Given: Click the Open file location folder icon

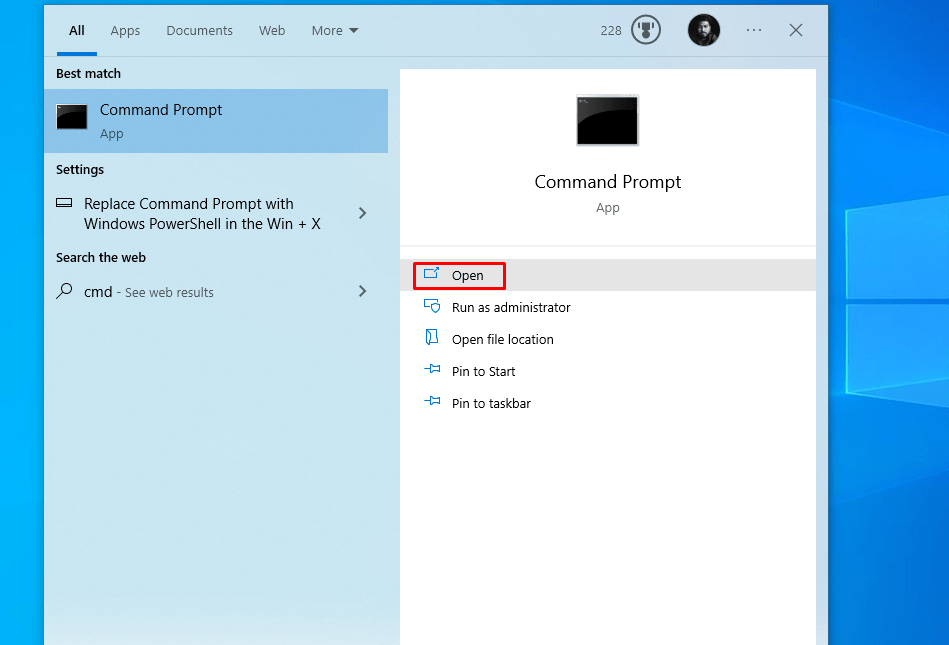Looking at the screenshot, I should 432,337.
